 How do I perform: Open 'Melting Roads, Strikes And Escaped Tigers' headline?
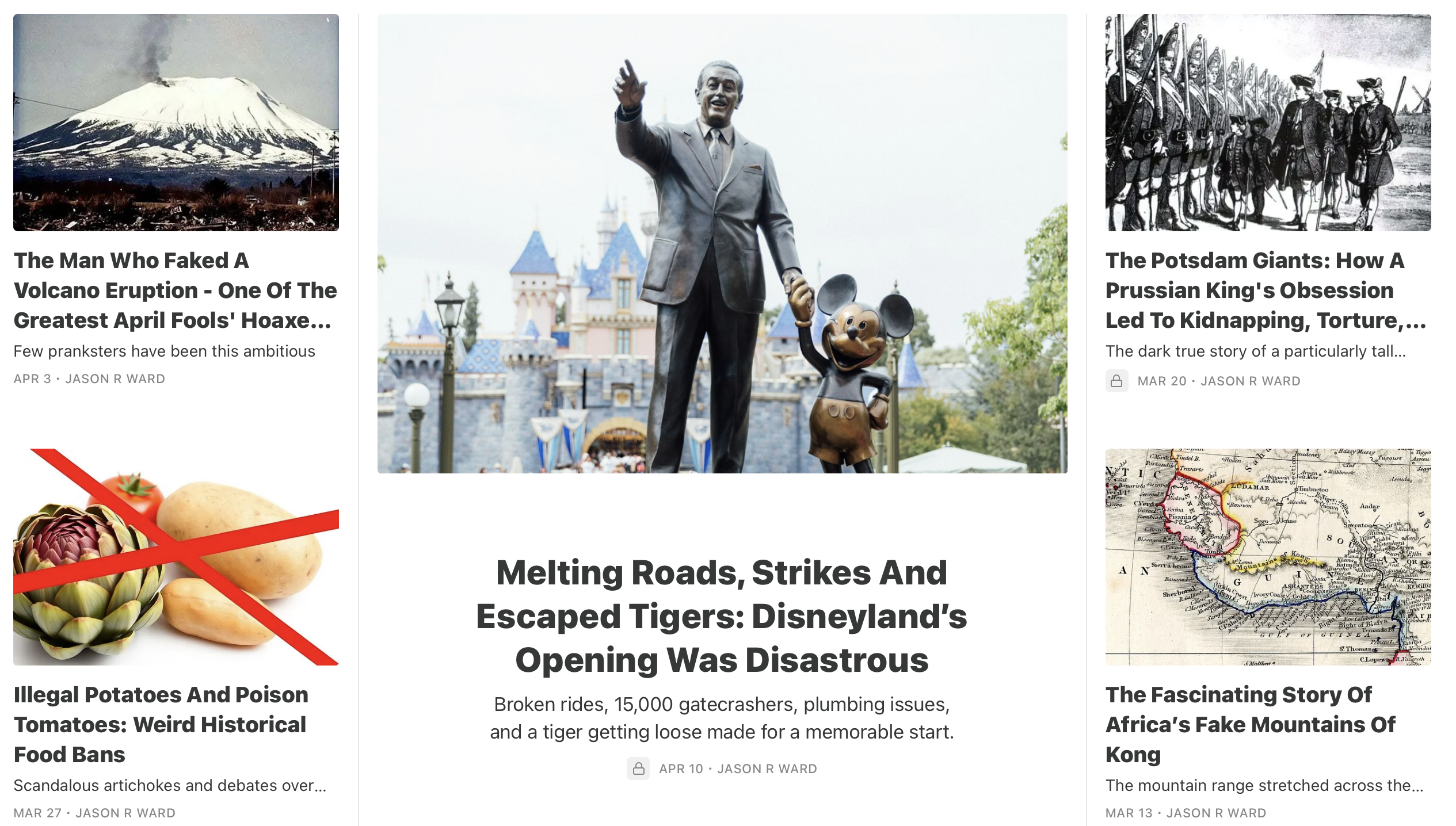[722, 616]
